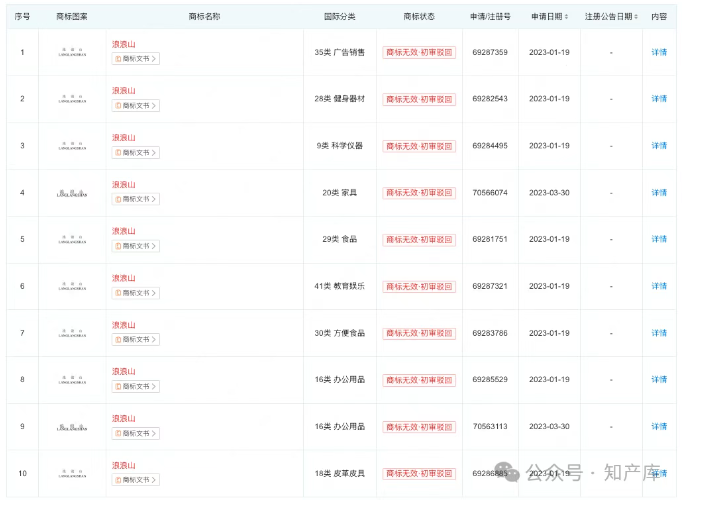
Task: Expand 商标文书 chevron in 20类 家具 row
Action: [x=154, y=200]
